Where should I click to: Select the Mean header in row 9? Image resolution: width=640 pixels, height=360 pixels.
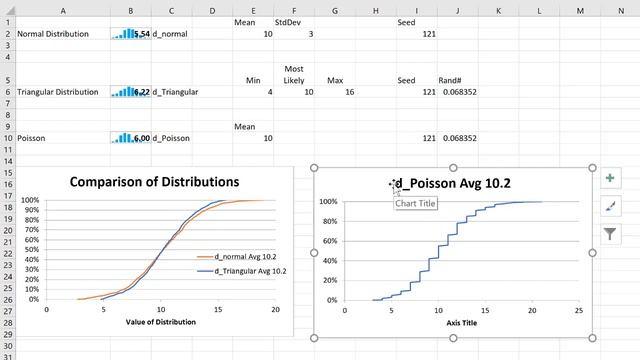(x=253, y=127)
